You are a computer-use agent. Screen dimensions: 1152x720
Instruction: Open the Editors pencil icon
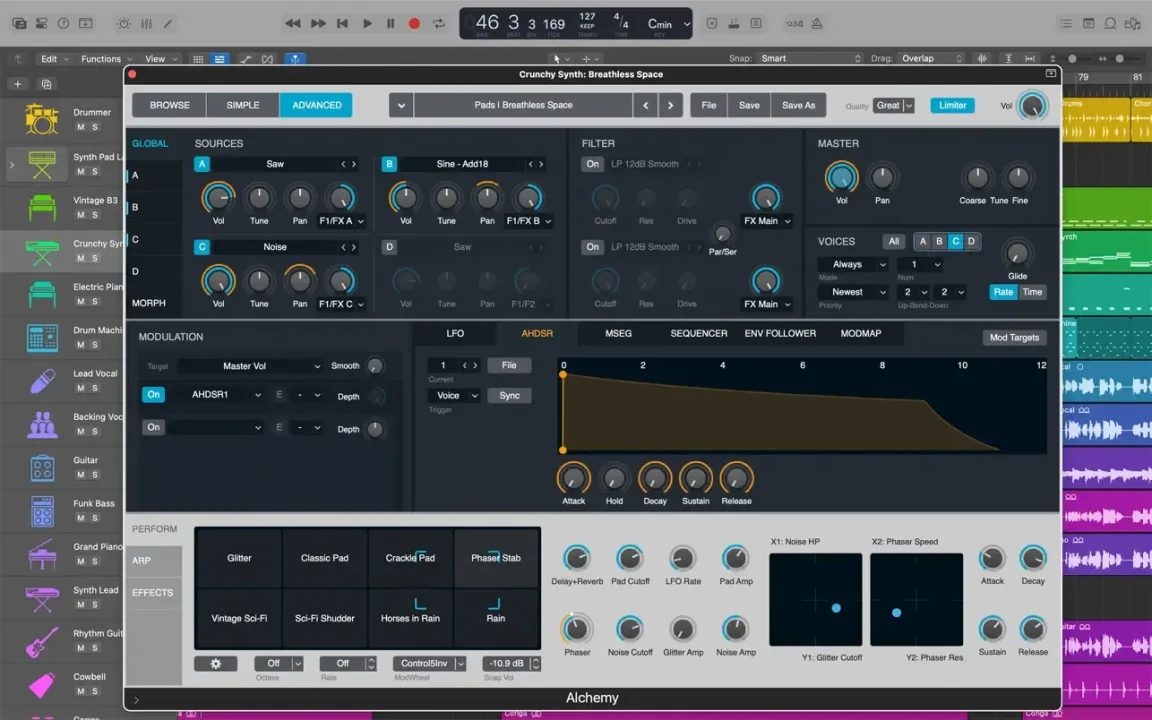tap(168, 24)
